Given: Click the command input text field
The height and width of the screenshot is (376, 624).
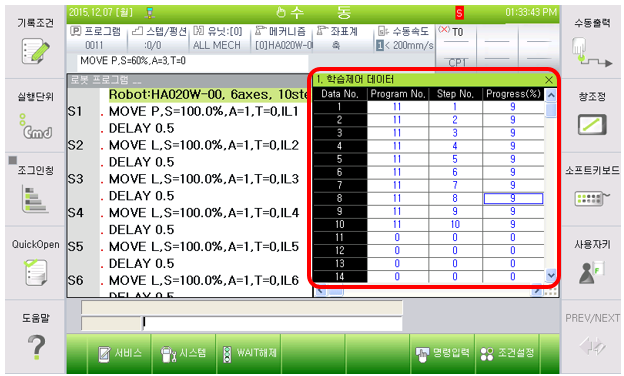Looking at the screenshot, I should (273, 323).
